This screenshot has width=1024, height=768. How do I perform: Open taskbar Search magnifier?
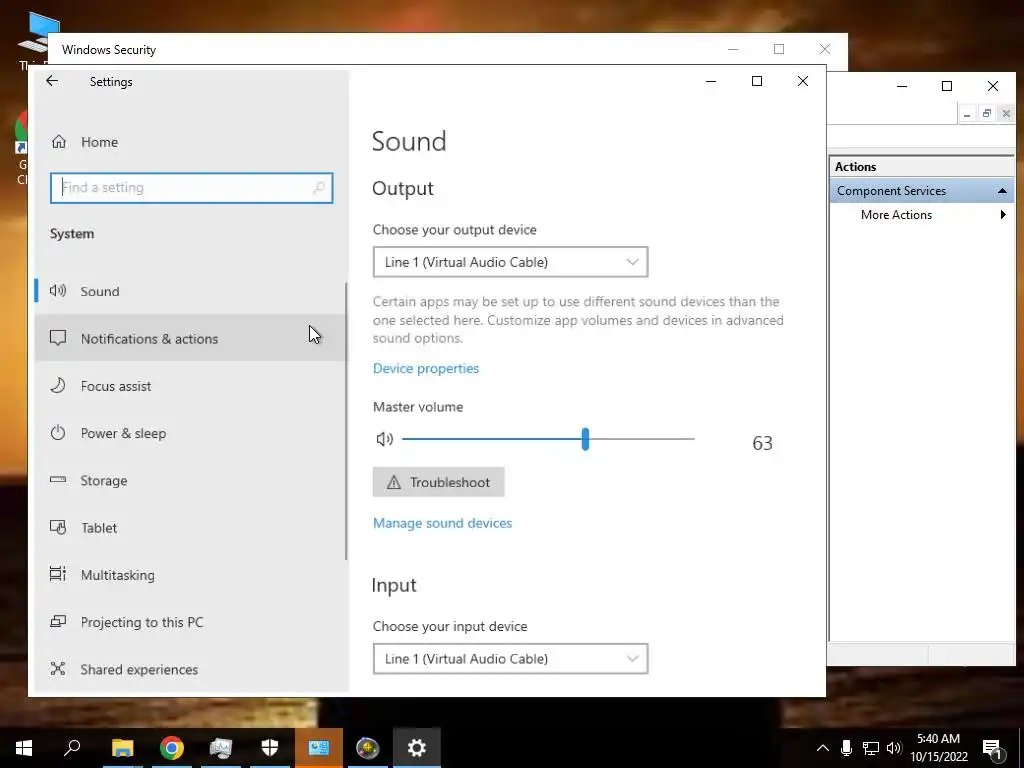click(72, 748)
